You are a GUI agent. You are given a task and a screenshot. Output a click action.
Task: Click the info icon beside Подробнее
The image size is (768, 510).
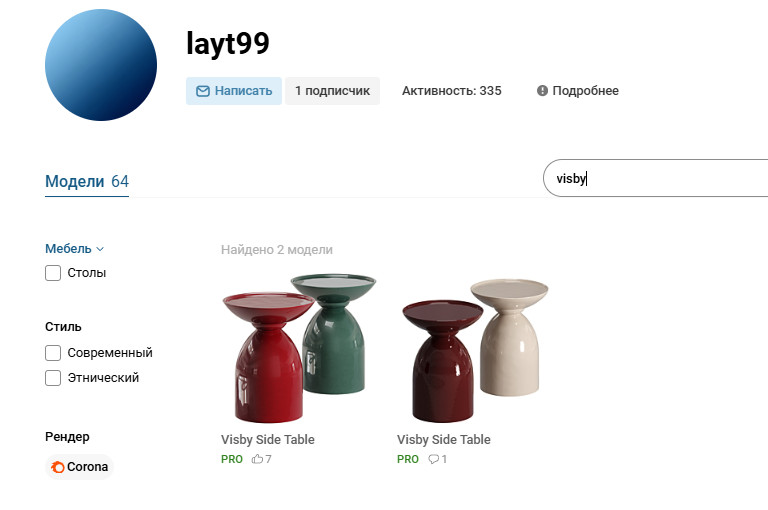click(x=542, y=91)
